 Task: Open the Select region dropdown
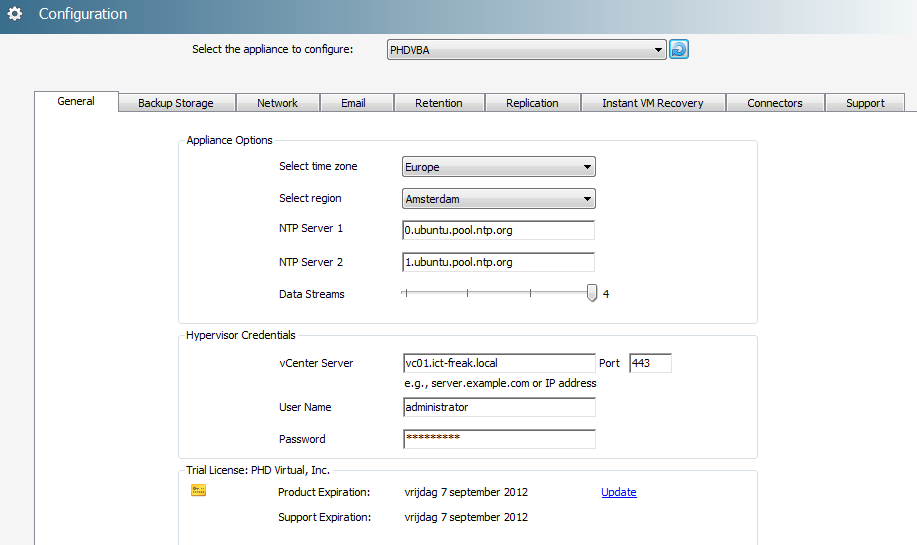click(x=498, y=199)
